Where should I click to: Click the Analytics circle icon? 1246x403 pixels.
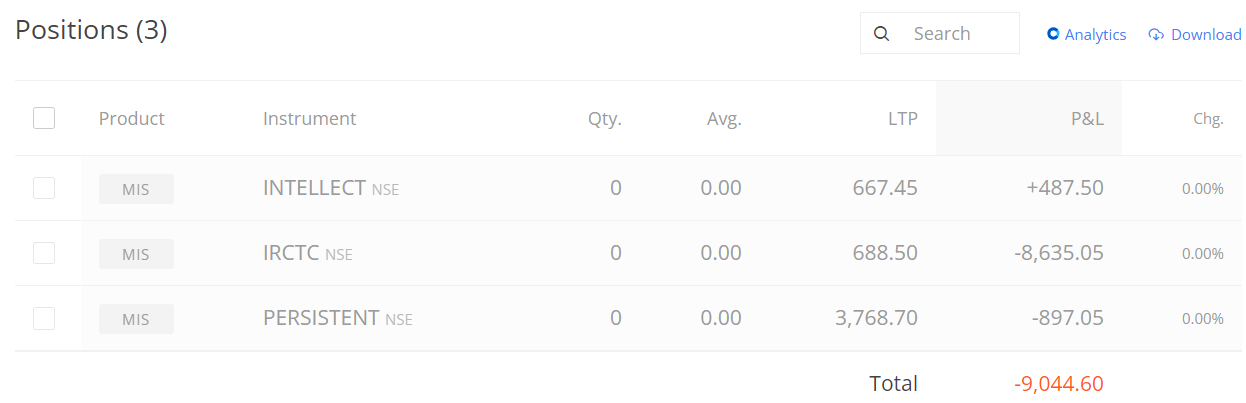click(1053, 34)
